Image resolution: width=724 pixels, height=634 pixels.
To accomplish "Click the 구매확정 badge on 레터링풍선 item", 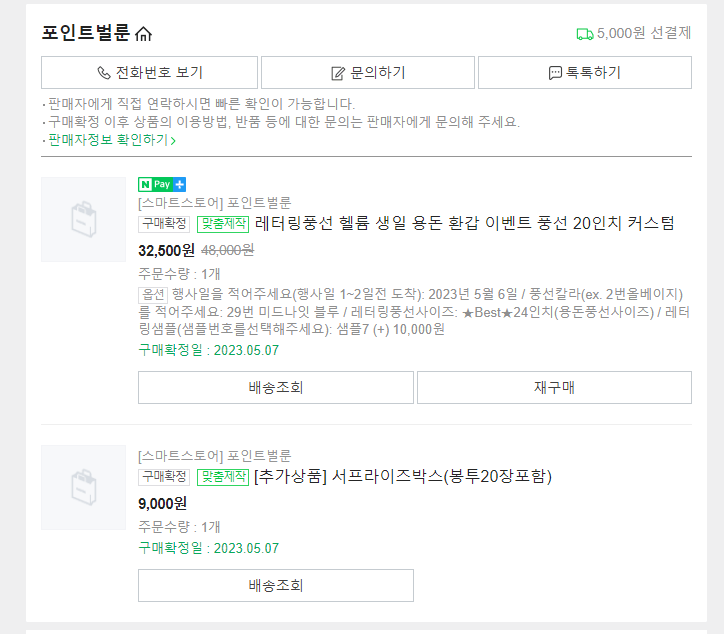I will [x=164, y=224].
